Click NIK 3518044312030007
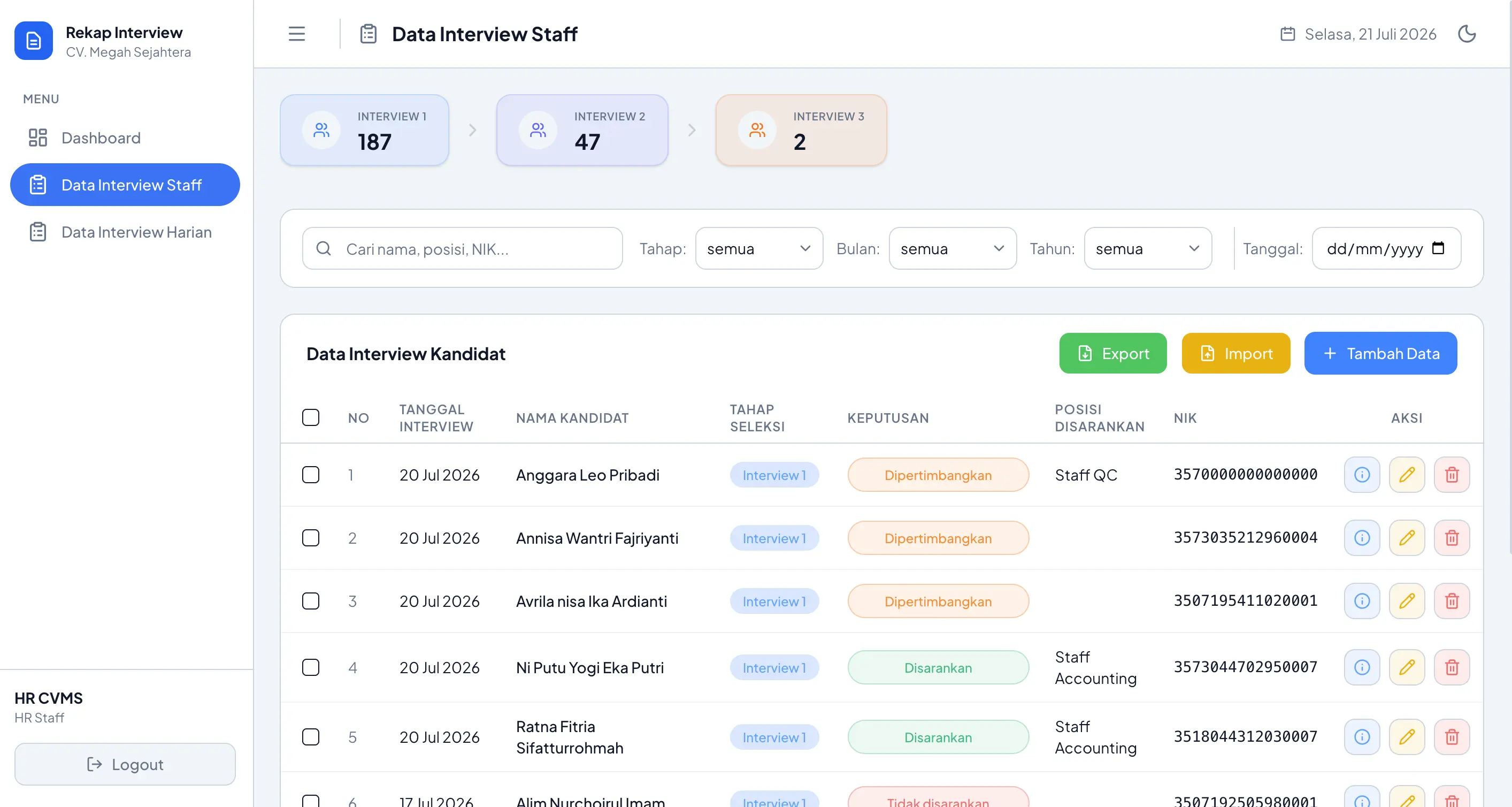 point(1246,736)
